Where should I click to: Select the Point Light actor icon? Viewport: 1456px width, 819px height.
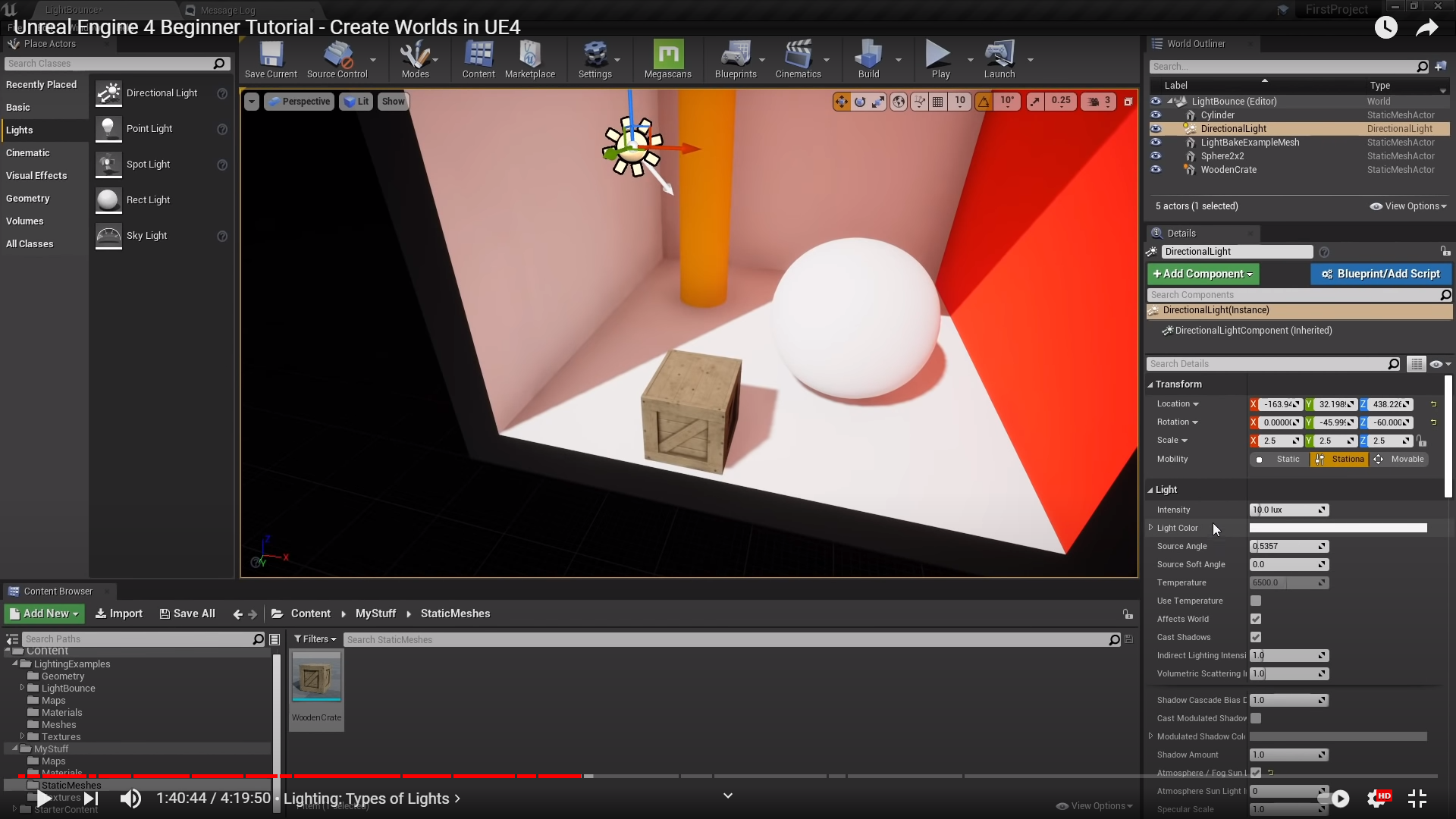point(108,129)
